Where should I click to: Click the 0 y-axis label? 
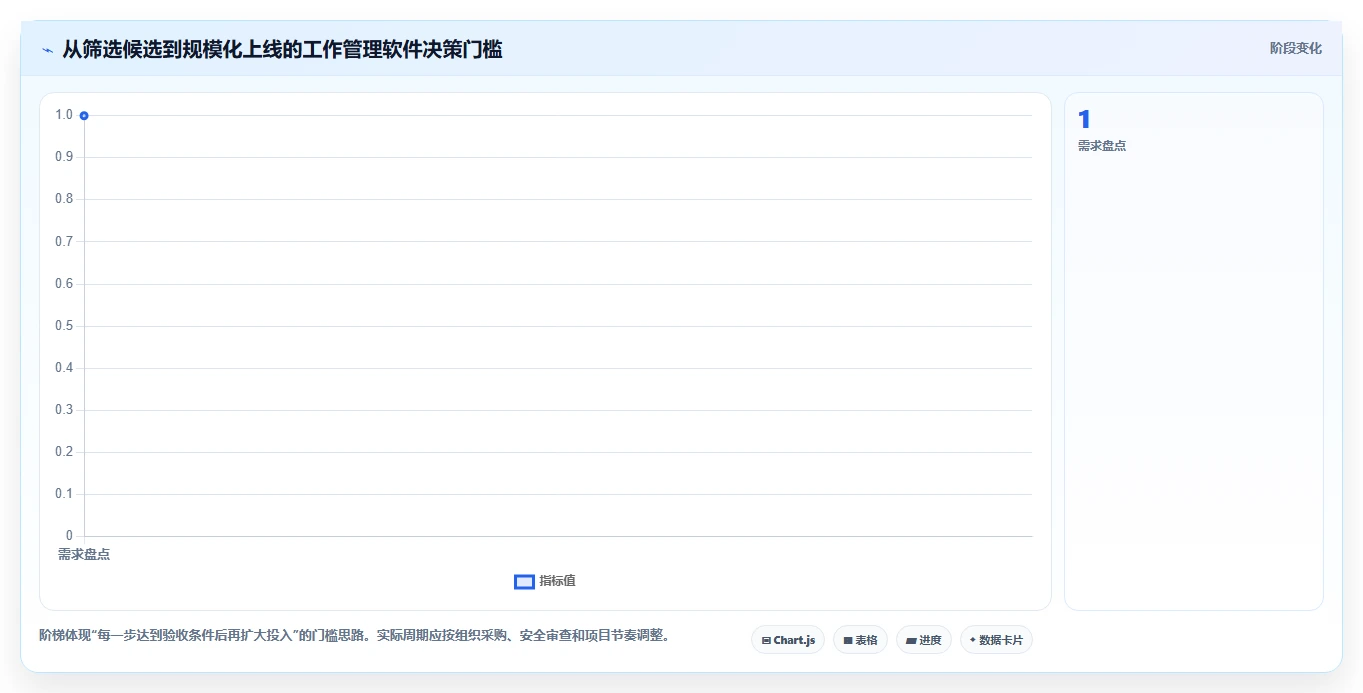69,536
